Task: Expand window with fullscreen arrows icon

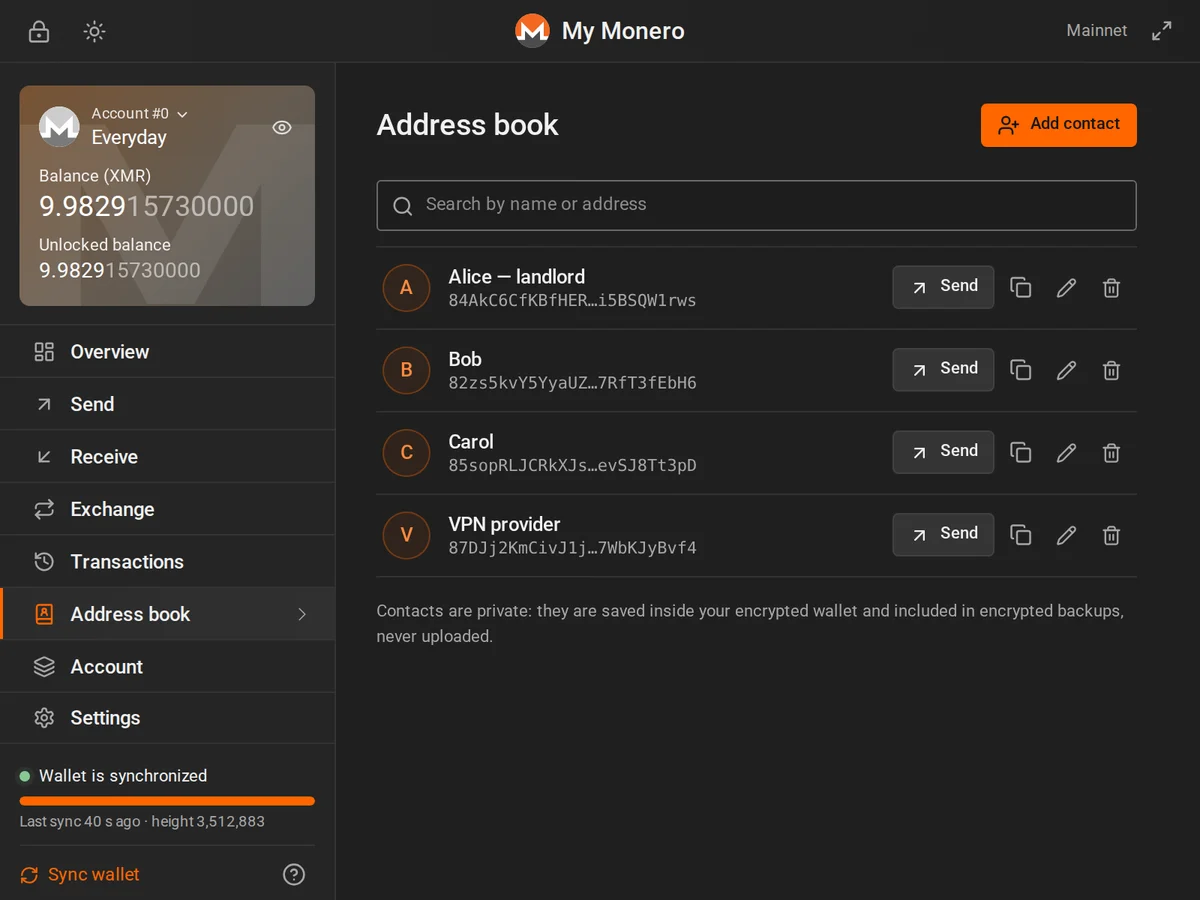Action: click(x=1161, y=31)
